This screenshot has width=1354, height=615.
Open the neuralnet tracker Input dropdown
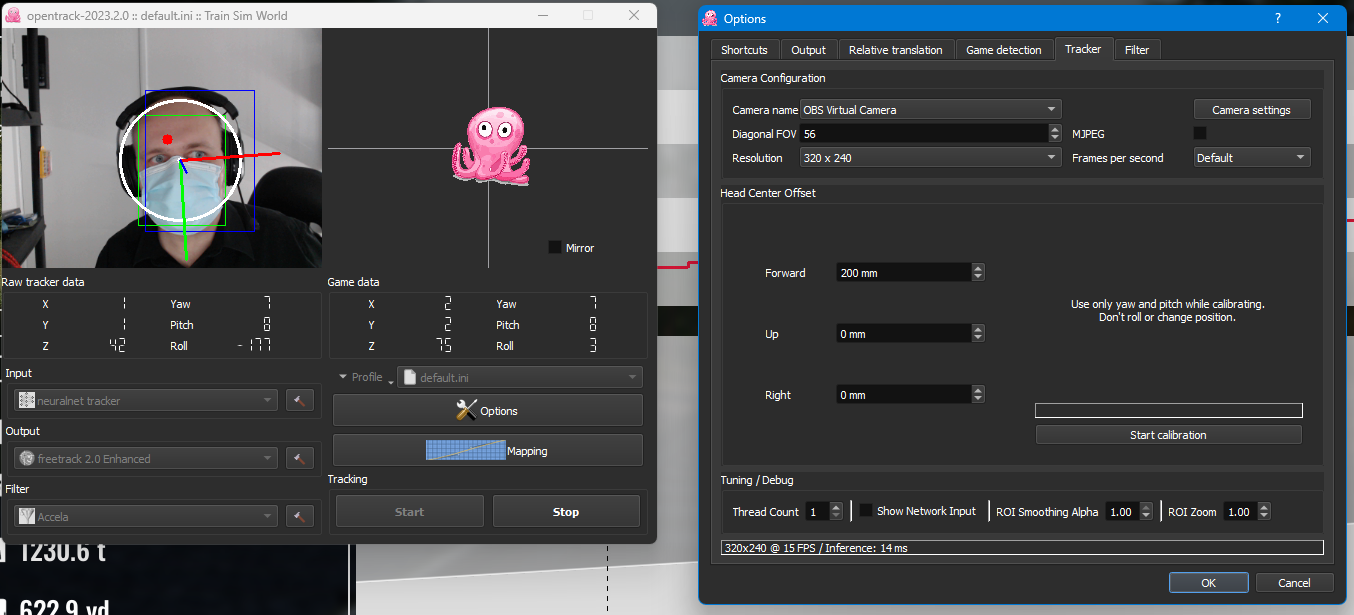(146, 400)
